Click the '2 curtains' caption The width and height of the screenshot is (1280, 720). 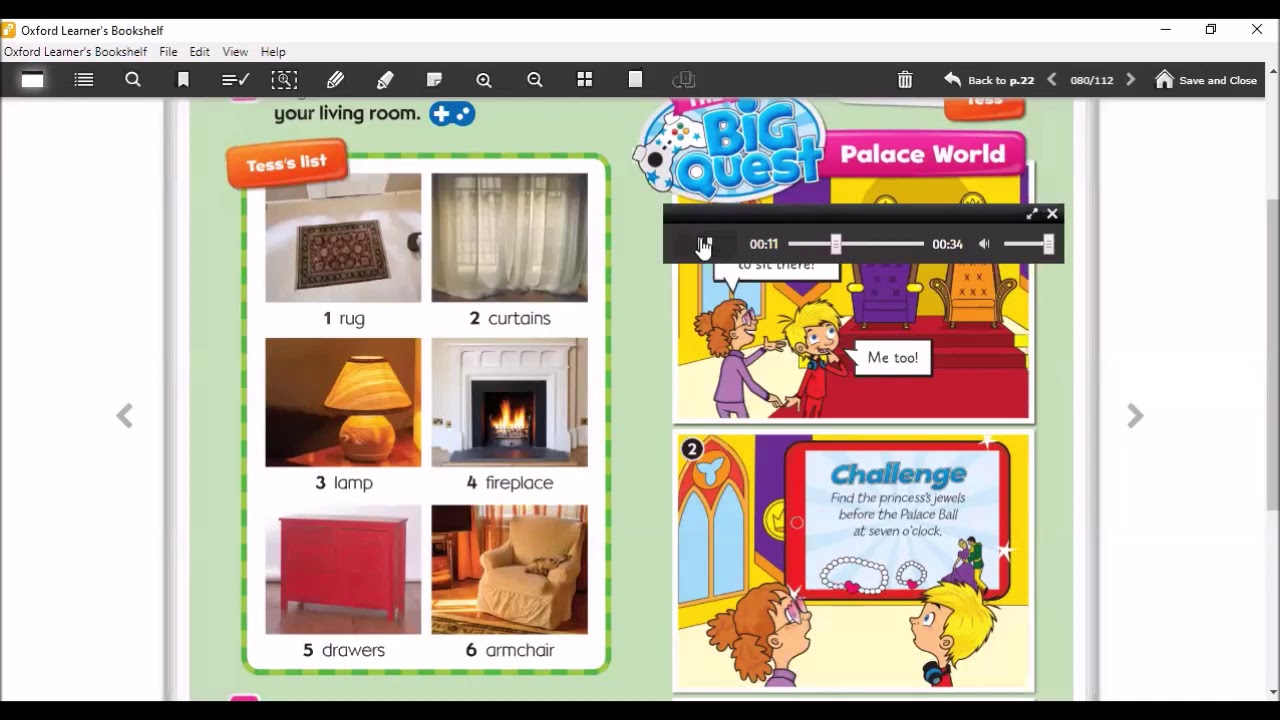(510, 318)
